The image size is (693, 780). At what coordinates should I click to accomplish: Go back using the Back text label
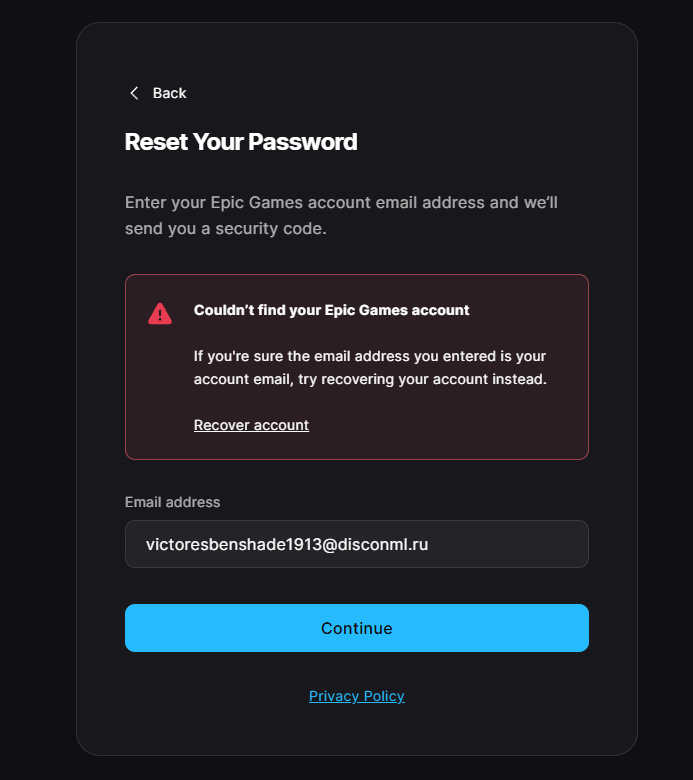click(169, 93)
